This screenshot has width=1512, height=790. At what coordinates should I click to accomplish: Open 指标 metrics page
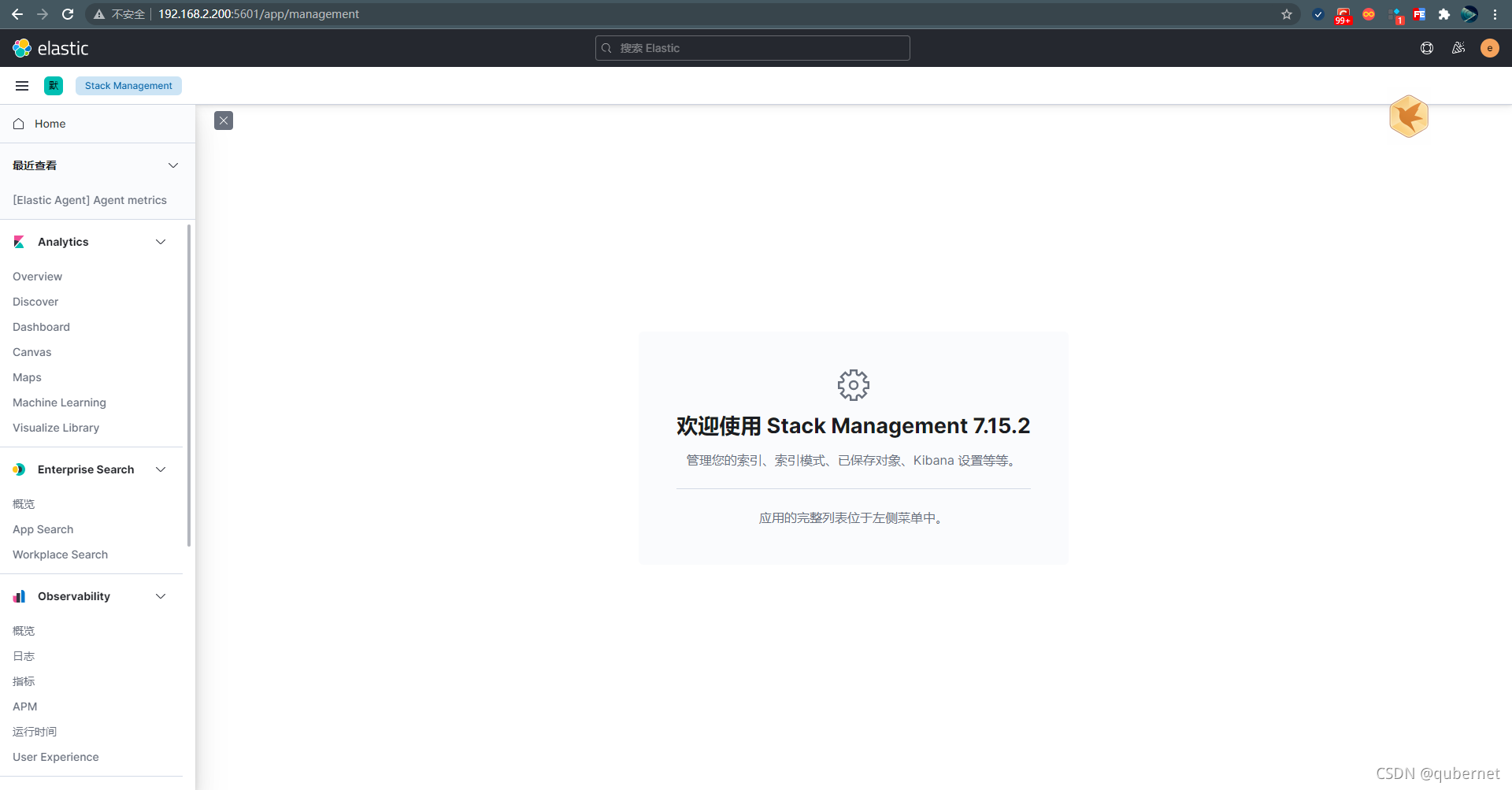point(24,681)
